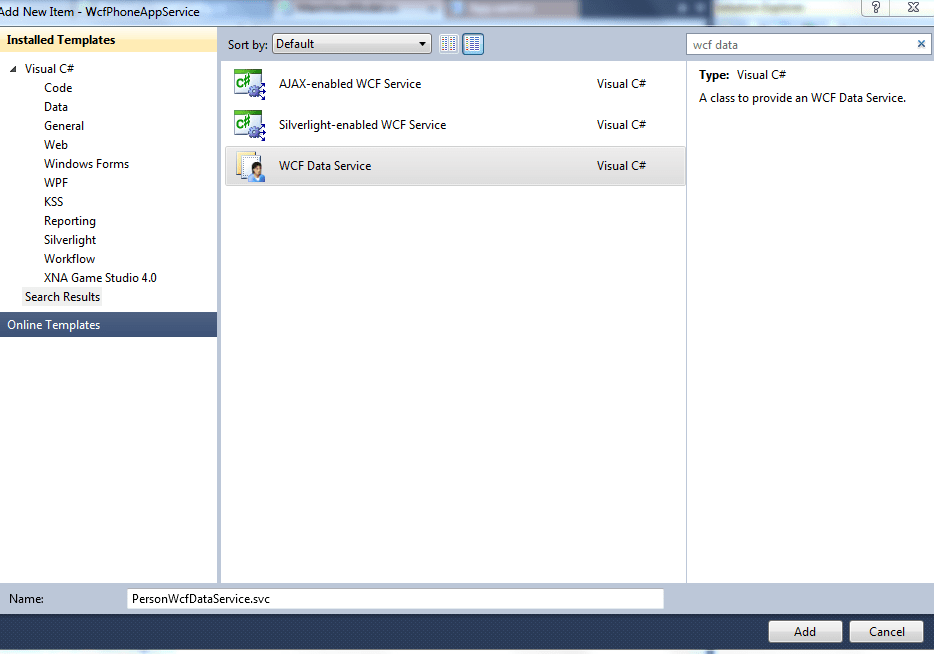Open help with the question mark button
This screenshot has width=934, height=654.
click(x=875, y=8)
